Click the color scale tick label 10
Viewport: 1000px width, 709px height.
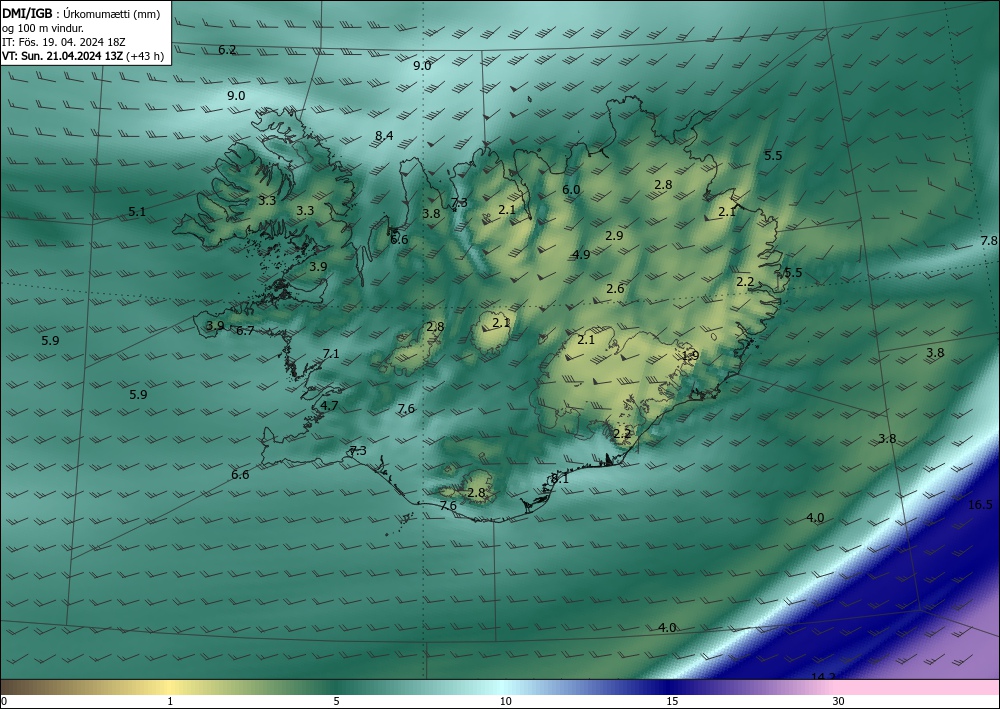505,701
